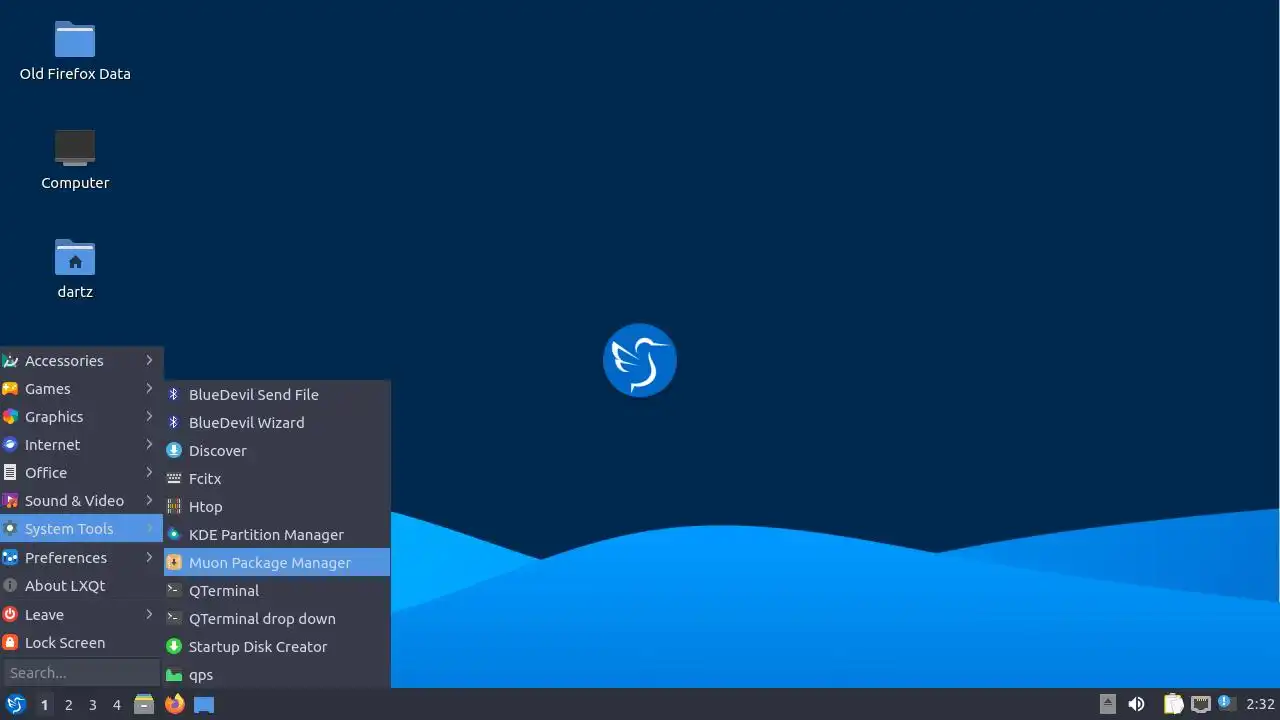Launch BlueDevil Send File
1280x720 pixels.
coord(277,394)
